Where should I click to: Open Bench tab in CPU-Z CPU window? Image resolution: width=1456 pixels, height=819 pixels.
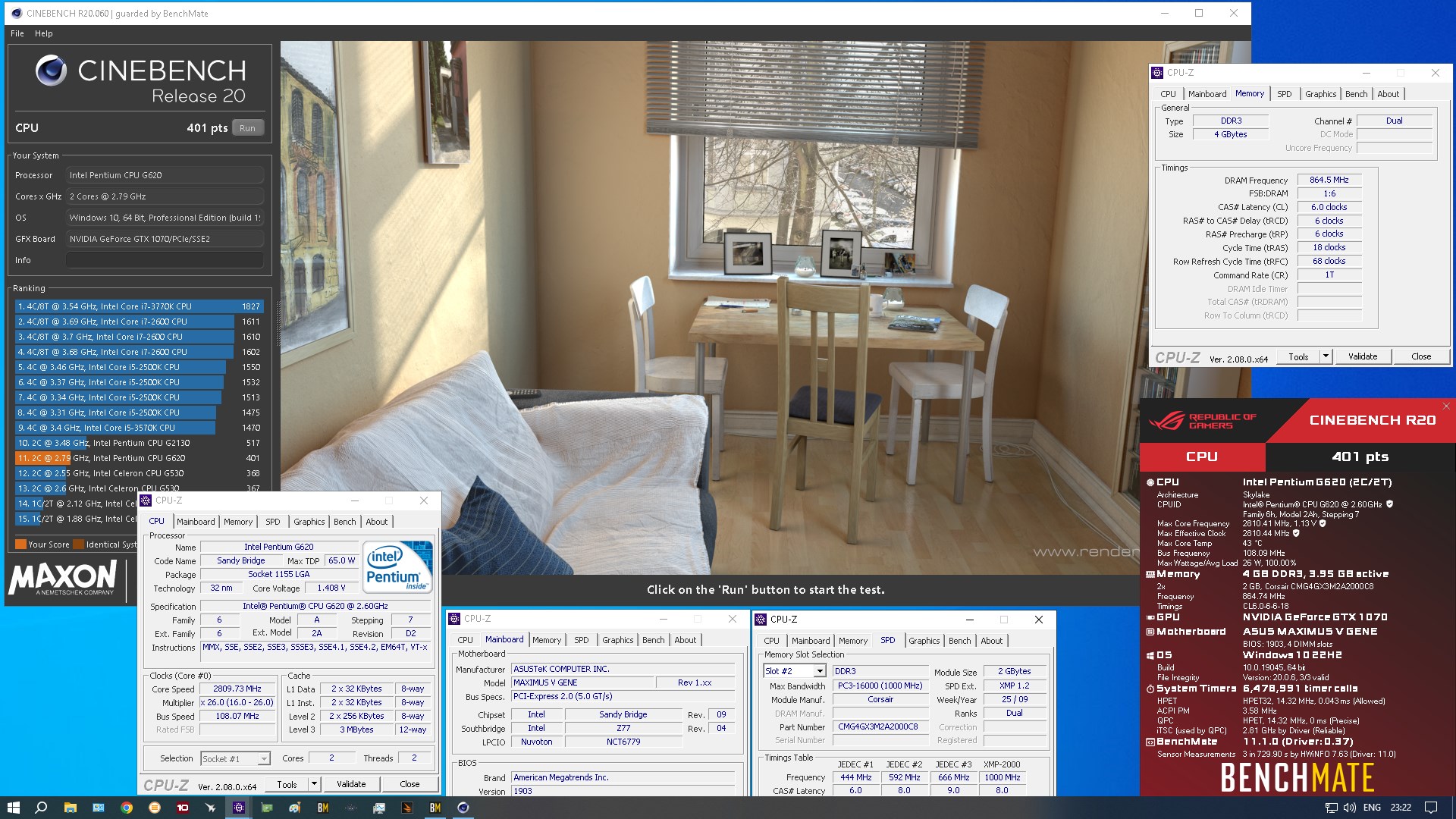344,522
